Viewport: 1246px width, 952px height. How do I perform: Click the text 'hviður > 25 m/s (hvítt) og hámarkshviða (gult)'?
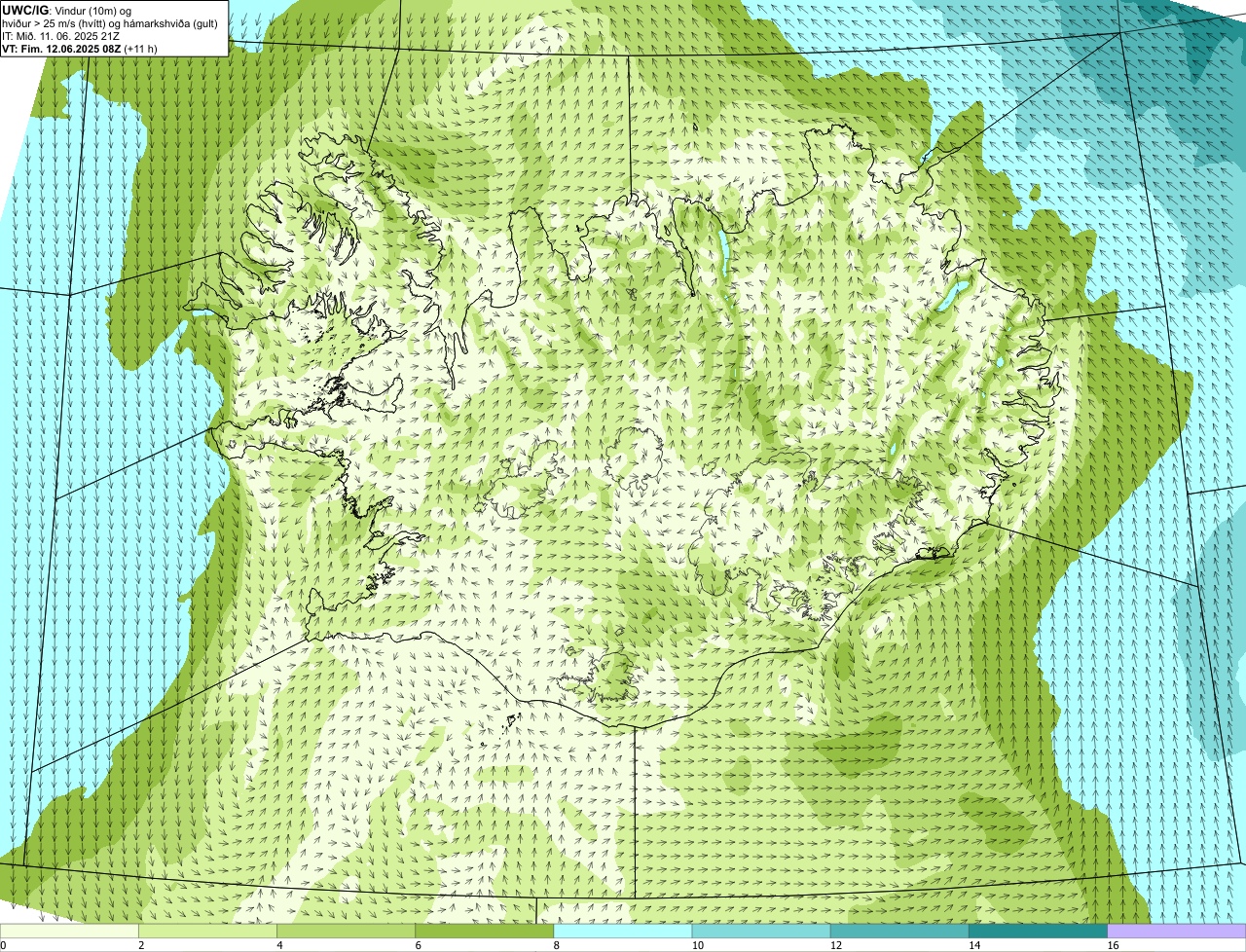tap(110, 23)
